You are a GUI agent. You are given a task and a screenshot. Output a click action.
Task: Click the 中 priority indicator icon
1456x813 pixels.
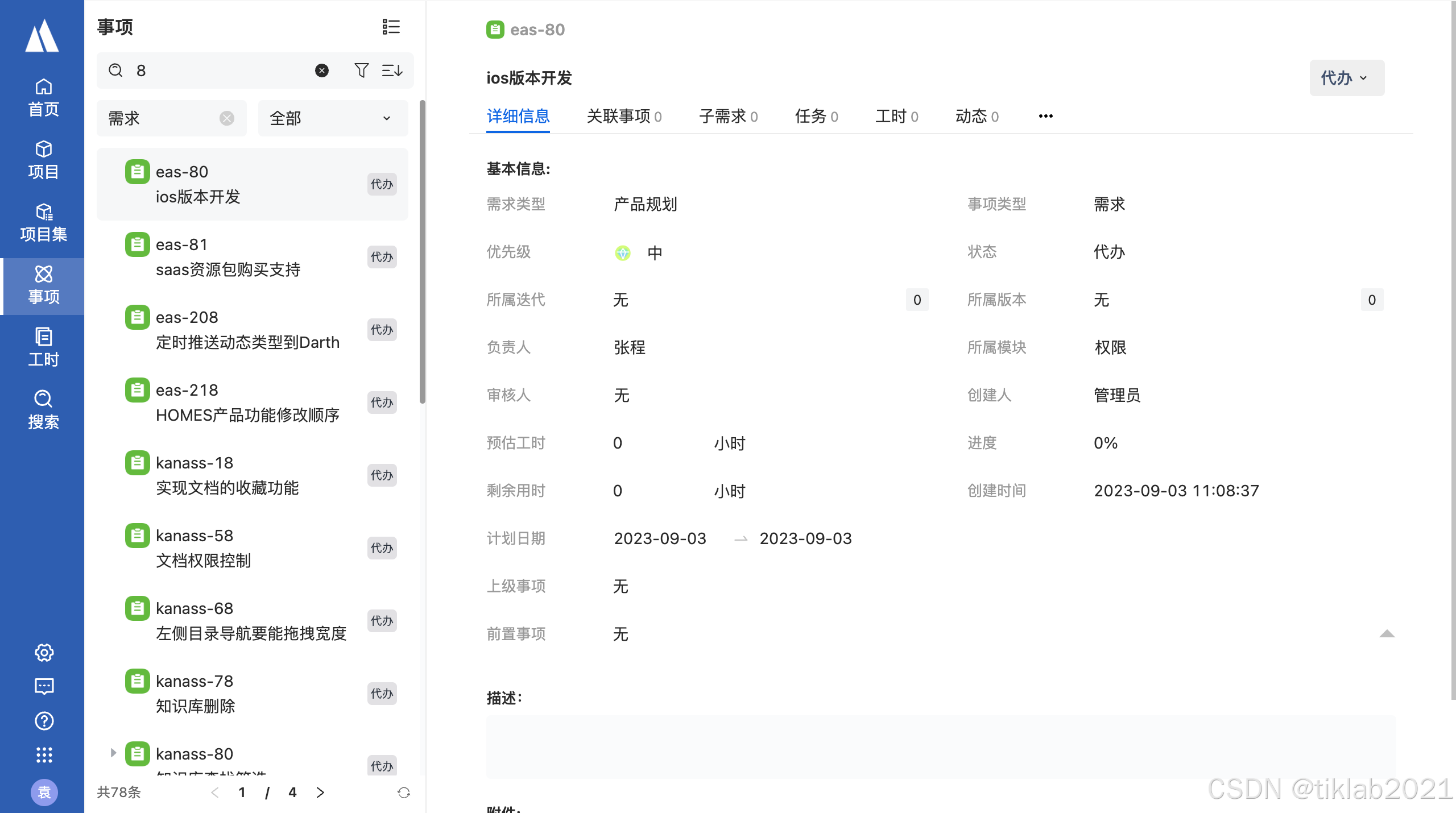coord(623,252)
